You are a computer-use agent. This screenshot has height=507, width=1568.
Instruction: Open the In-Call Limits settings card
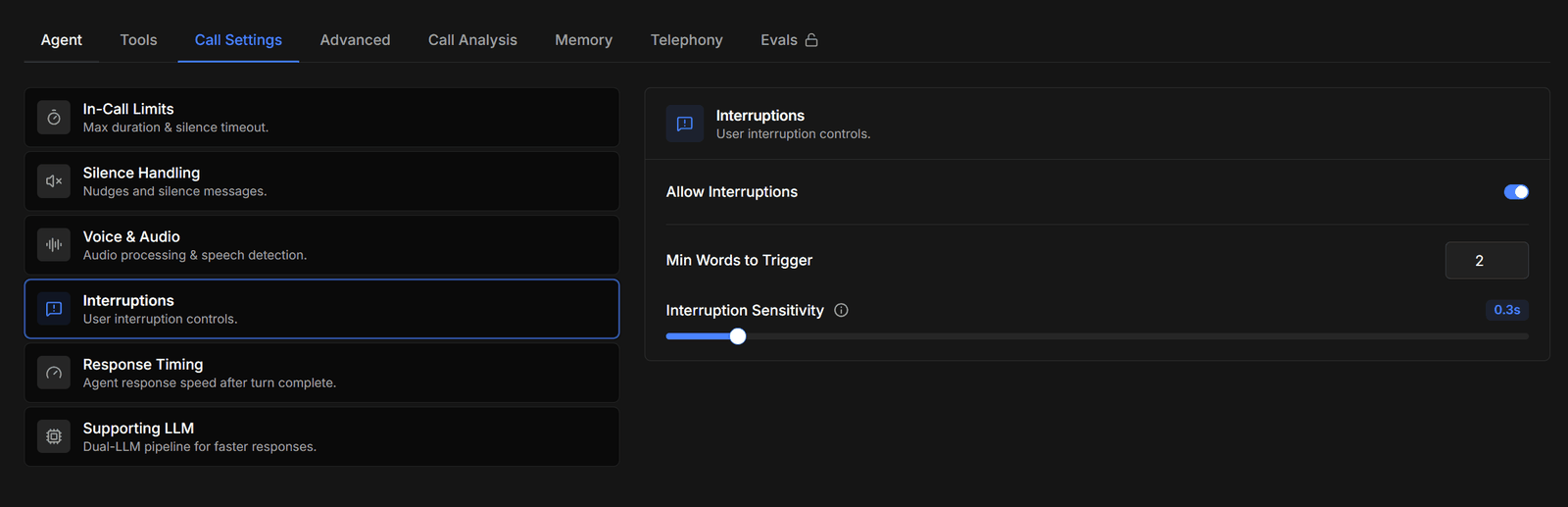(321, 118)
